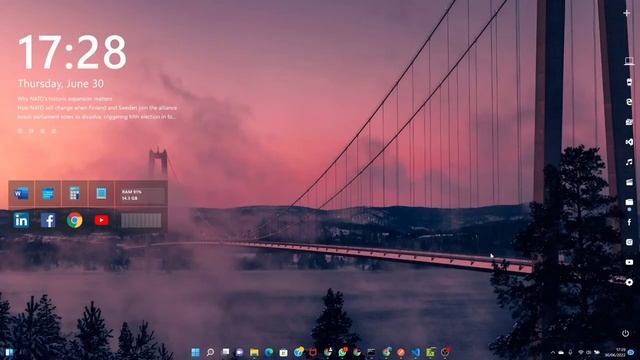
Task: Open taskbar Search magnifier
Action: click(x=210, y=352)
